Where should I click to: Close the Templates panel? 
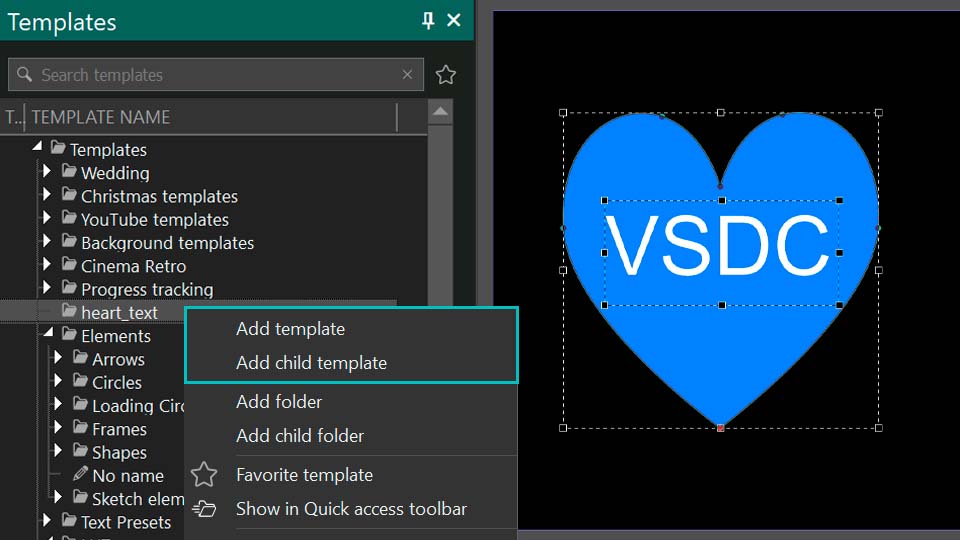coord(454,20)
